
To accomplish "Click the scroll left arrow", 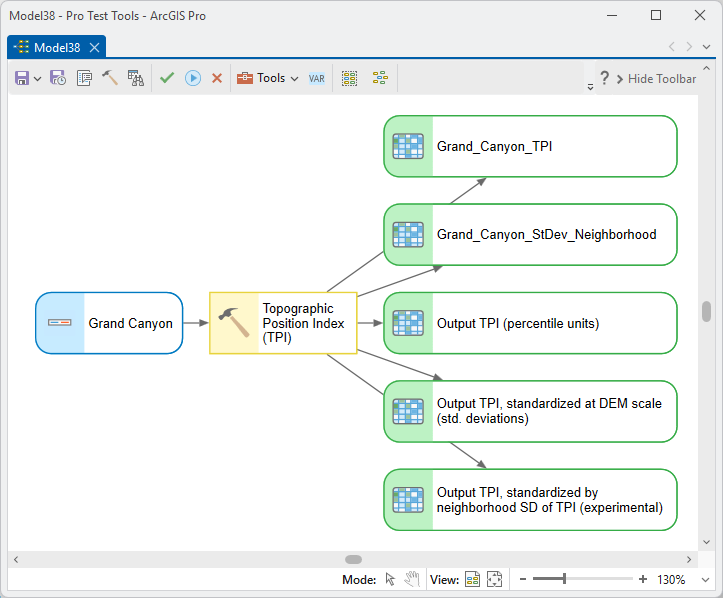I will click(16, 560).
